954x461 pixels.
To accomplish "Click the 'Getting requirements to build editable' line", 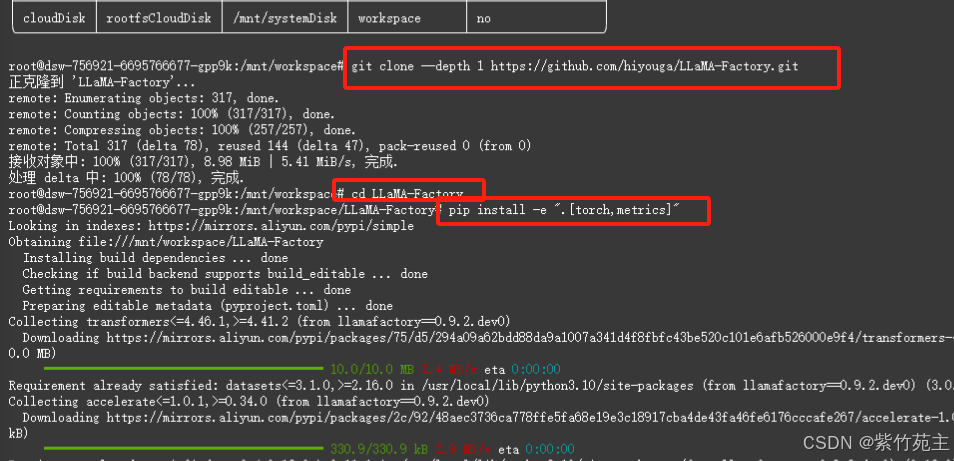I will (186, 289).
